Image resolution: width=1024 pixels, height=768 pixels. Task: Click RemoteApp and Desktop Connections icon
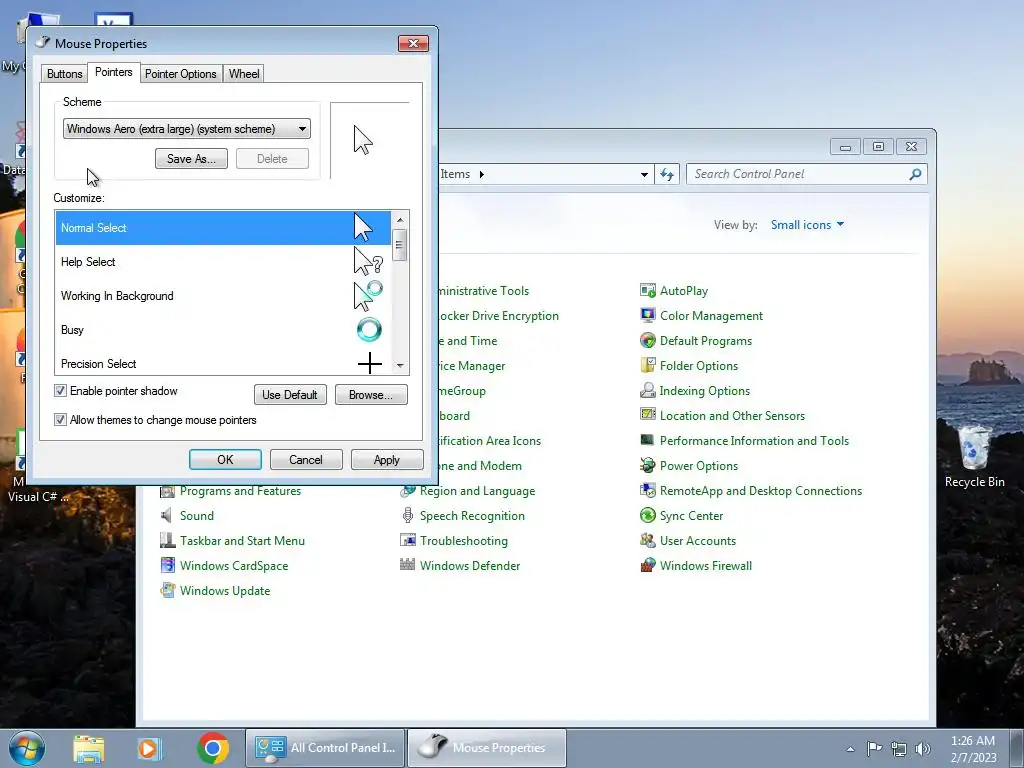[647, 490]
